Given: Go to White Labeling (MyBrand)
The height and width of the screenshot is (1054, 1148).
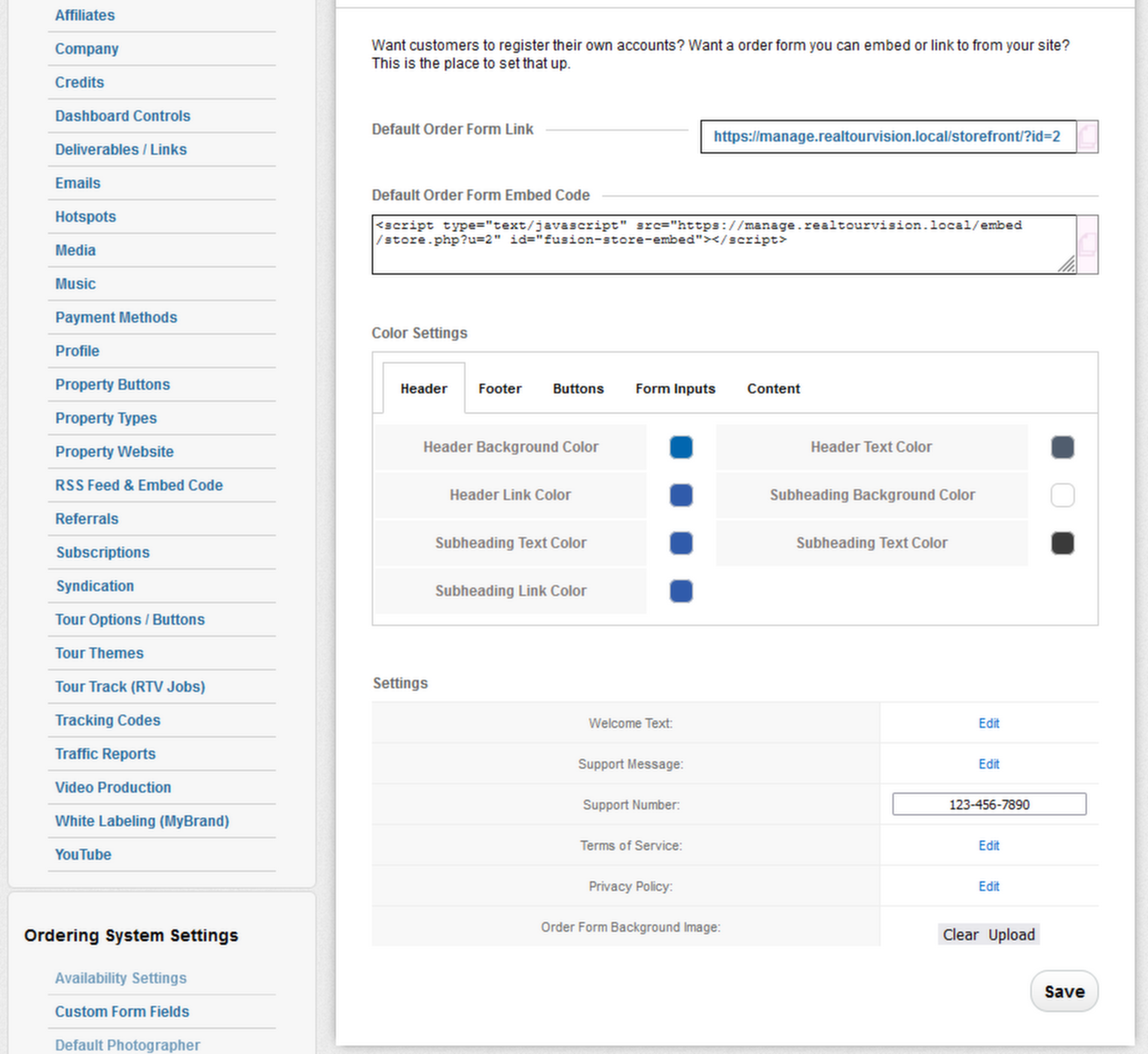Looking at the screenshot, I should click(142, 821).
